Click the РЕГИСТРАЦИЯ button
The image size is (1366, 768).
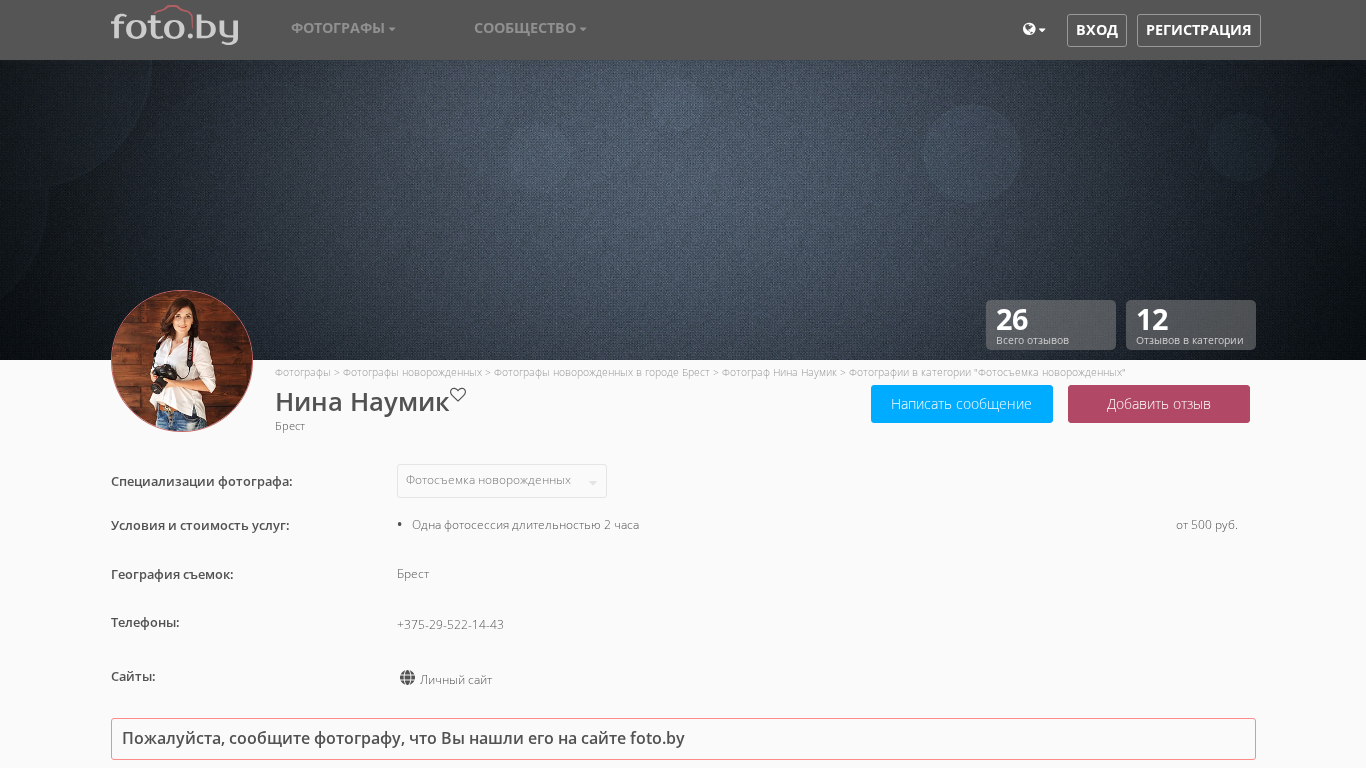coord(1198,30)
